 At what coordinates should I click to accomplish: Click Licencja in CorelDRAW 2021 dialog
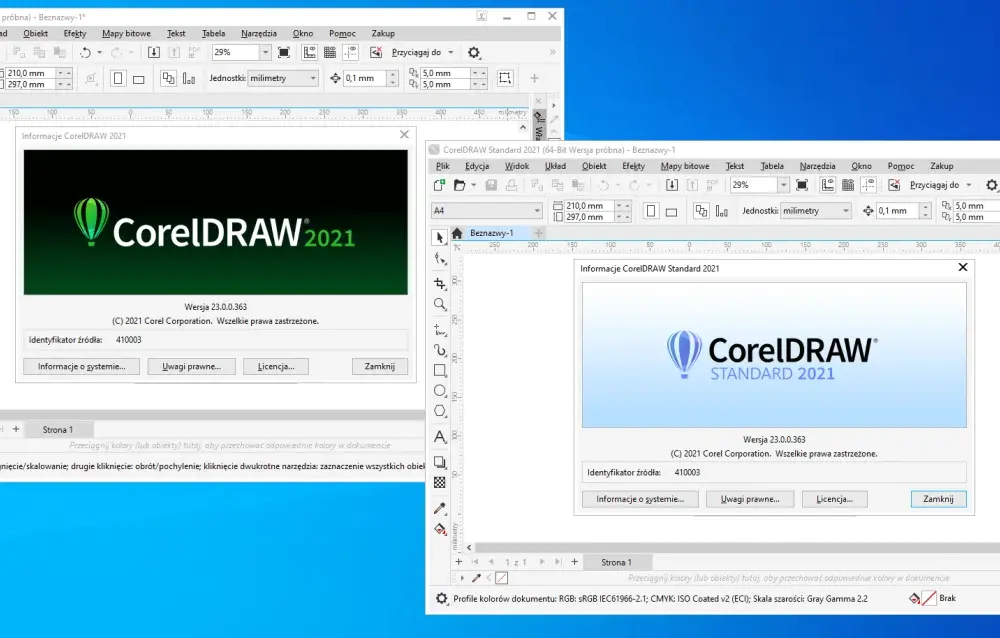pyautogui.click(x=276, y=366)
